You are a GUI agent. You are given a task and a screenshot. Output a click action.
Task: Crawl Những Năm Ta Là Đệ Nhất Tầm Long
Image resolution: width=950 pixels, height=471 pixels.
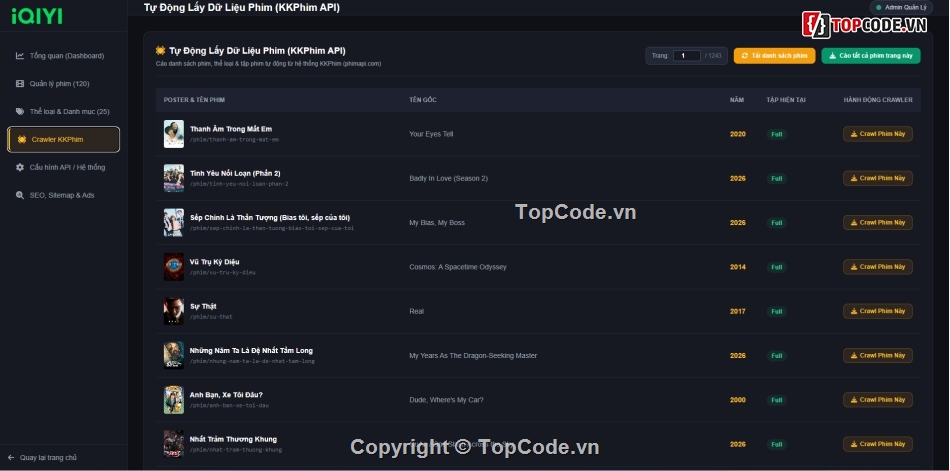tap(877, 355)
